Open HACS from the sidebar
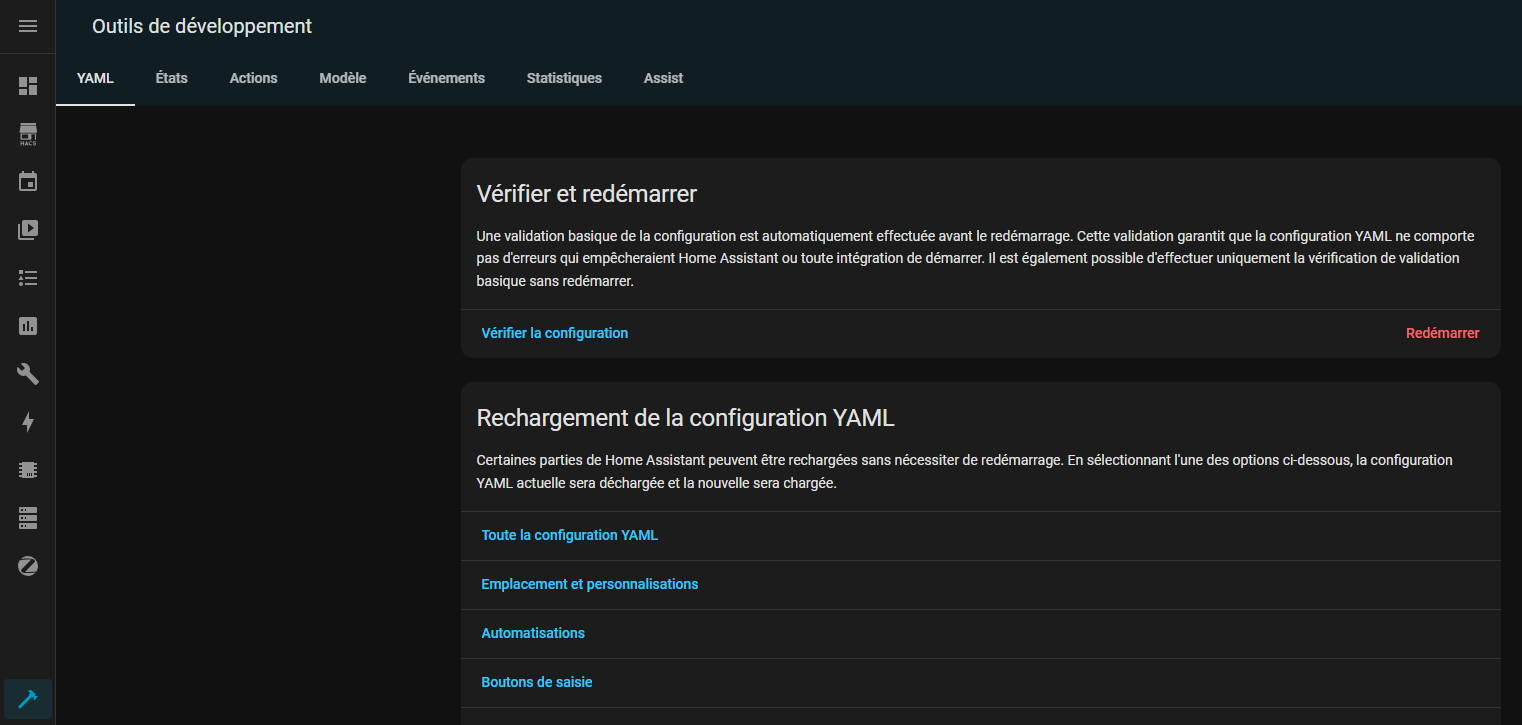The image size is (1522, 725). click(x=28, y=134)
